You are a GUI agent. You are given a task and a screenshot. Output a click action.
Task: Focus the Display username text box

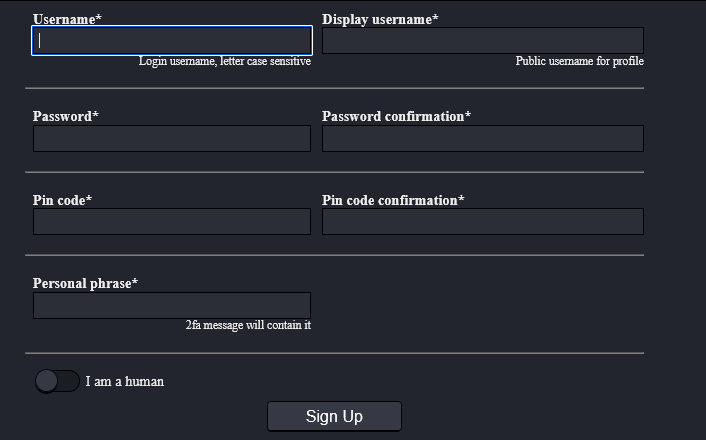(482, 41)
